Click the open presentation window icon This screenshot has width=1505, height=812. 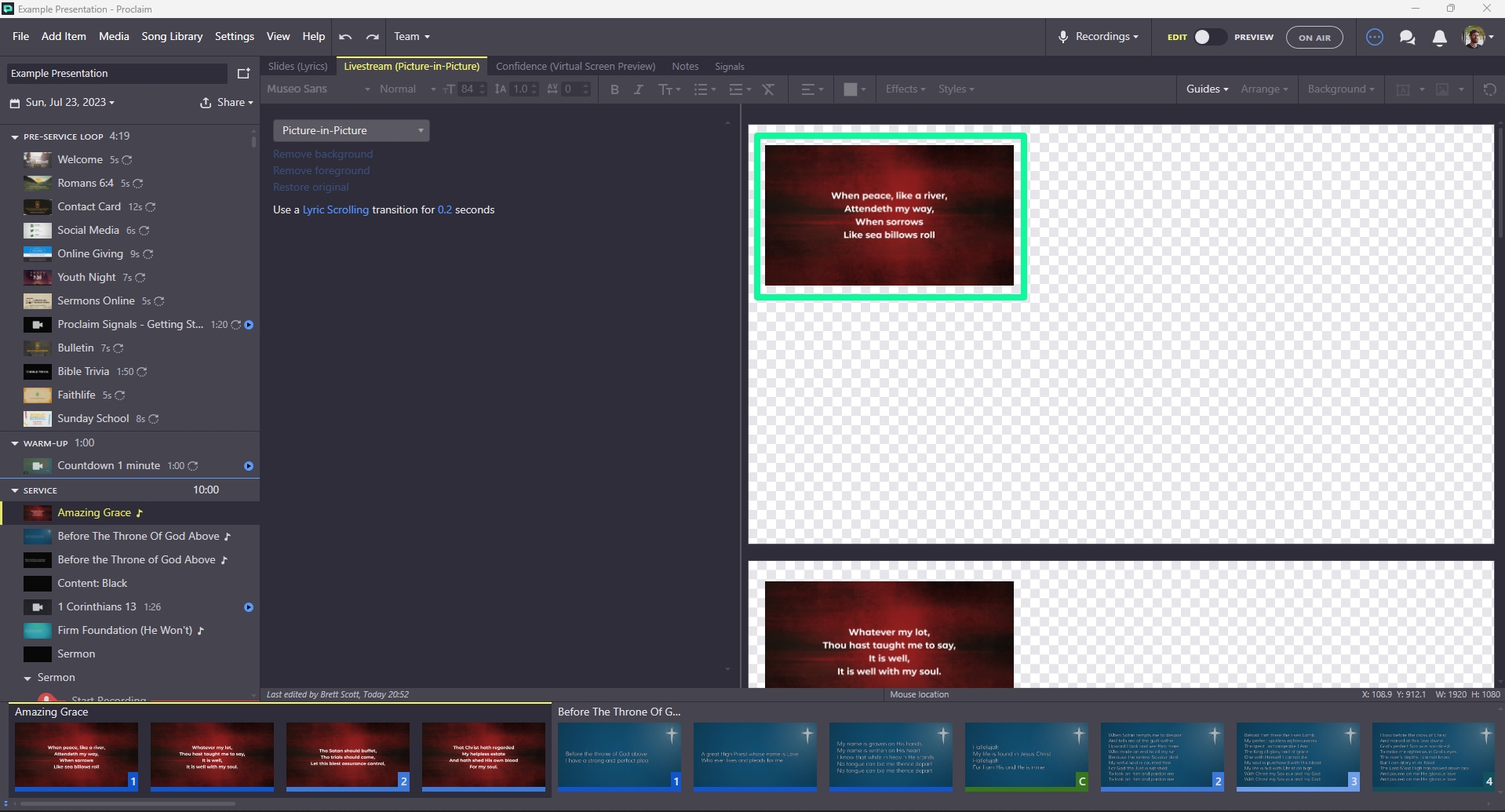(243, 74)
